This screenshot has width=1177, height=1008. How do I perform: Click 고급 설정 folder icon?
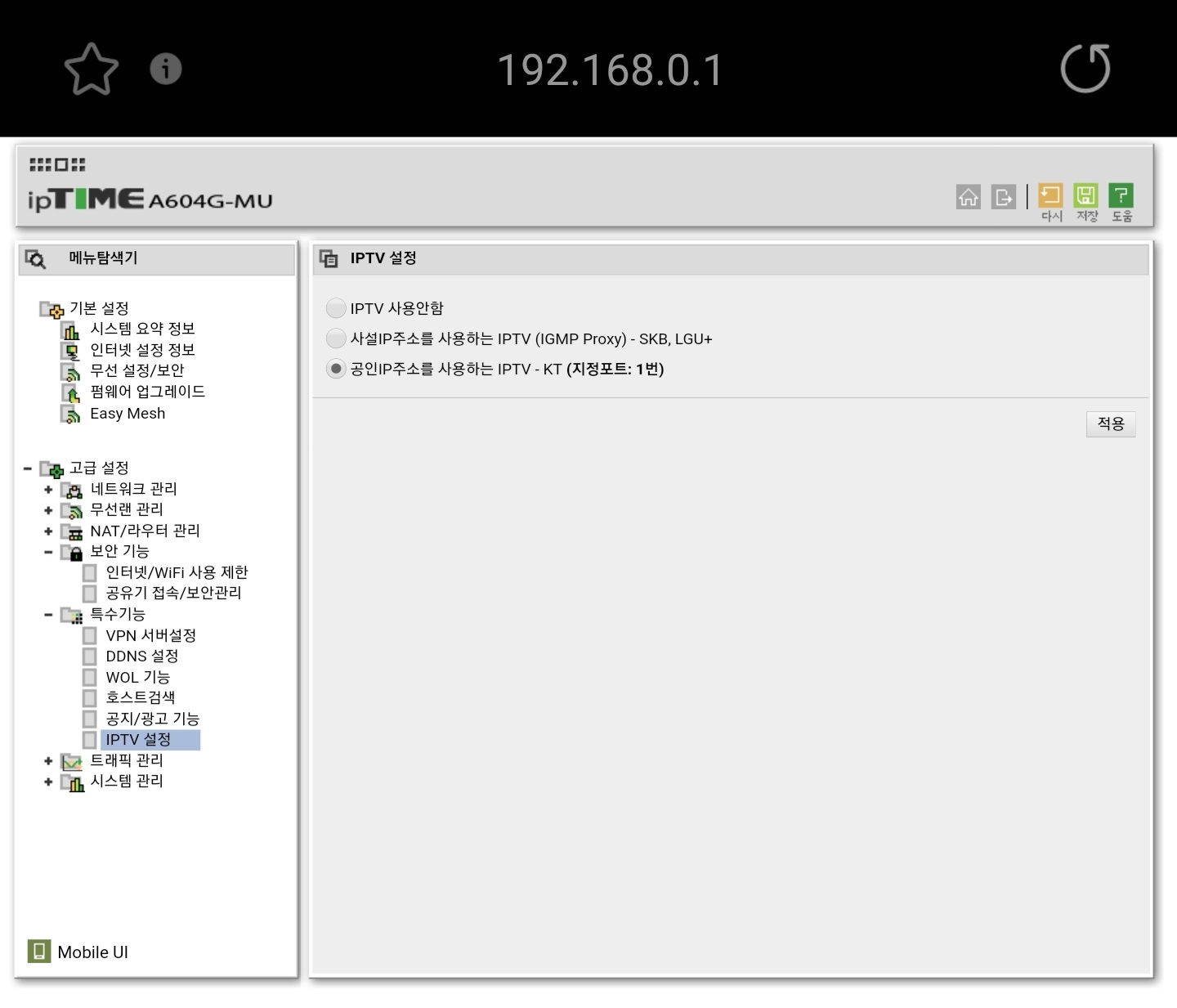click(51, 468)
